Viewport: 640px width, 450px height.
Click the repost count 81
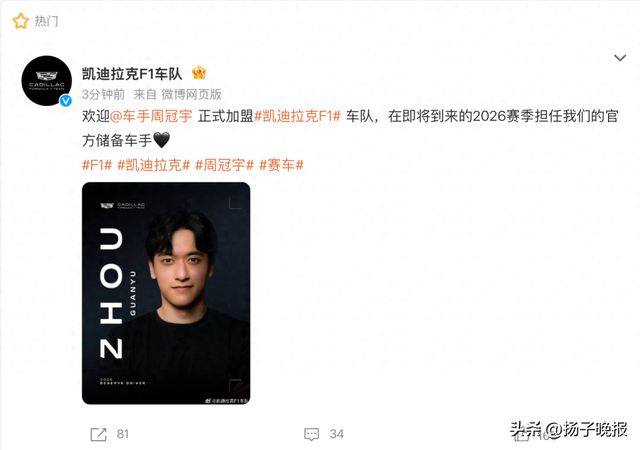pyautogui.click(x=122, y=434)
